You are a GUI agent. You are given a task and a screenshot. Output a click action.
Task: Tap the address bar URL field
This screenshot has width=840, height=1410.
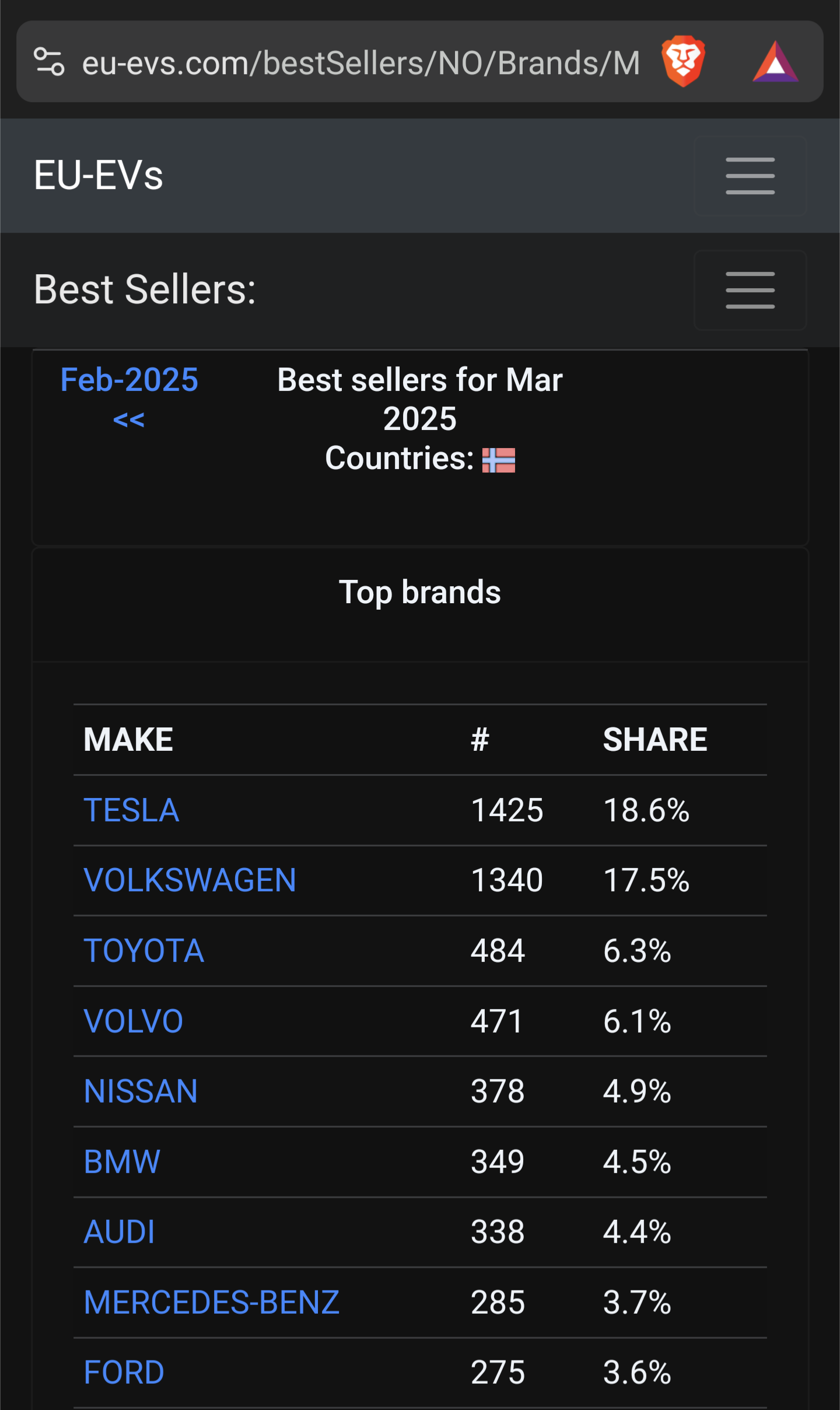tap(360, 62)
